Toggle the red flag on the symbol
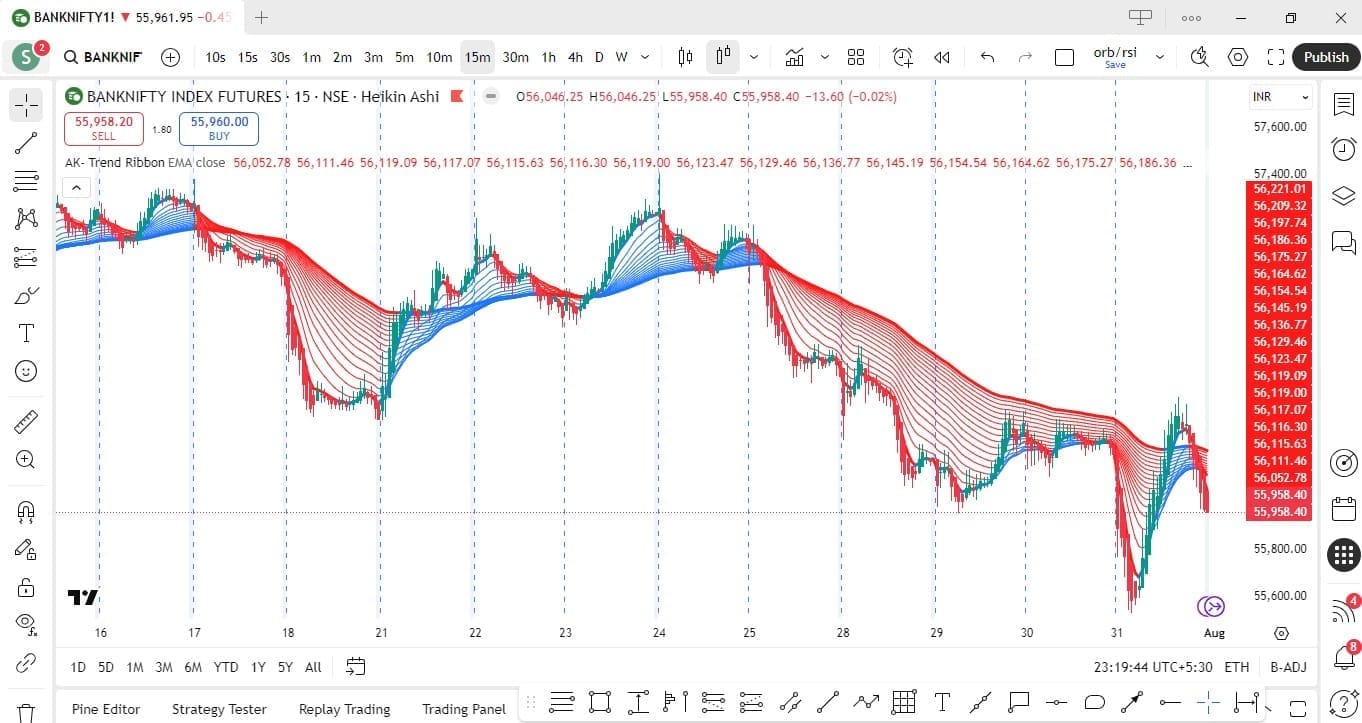 pyautogui.click(x=457, y=97)
